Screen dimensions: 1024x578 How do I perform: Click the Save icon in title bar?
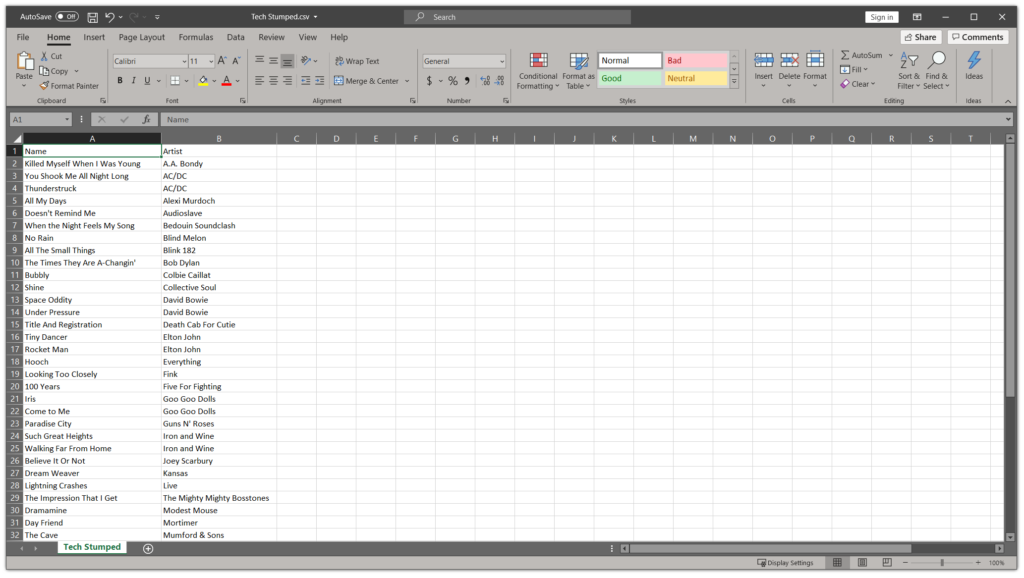[x=93, y=17]
